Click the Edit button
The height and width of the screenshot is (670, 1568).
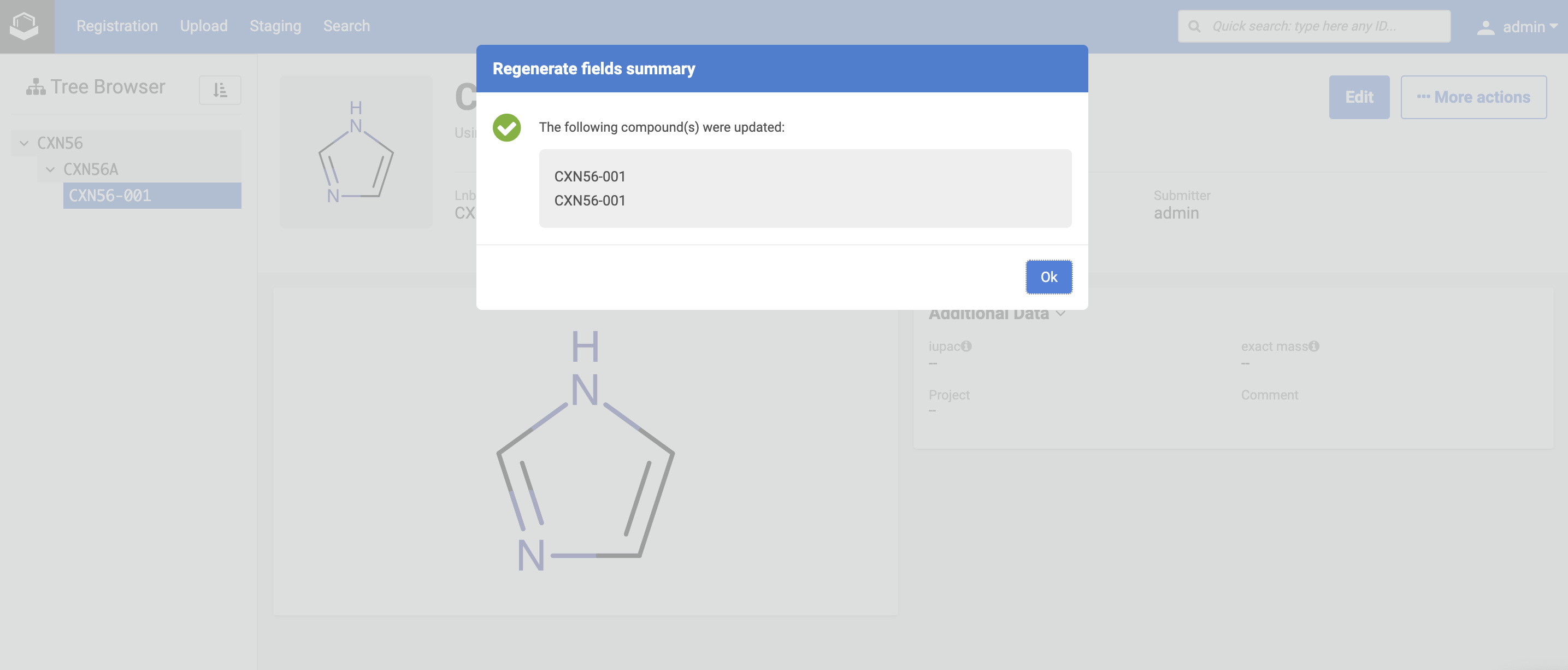pyautogui.click(x=1359, y=97)
